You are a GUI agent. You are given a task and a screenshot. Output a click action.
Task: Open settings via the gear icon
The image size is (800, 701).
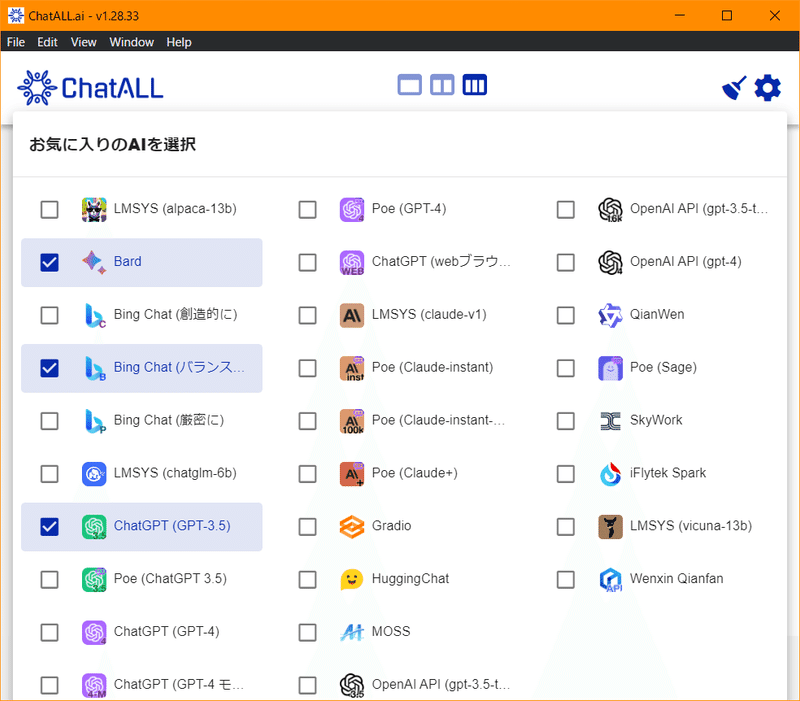tap(767, 87)
